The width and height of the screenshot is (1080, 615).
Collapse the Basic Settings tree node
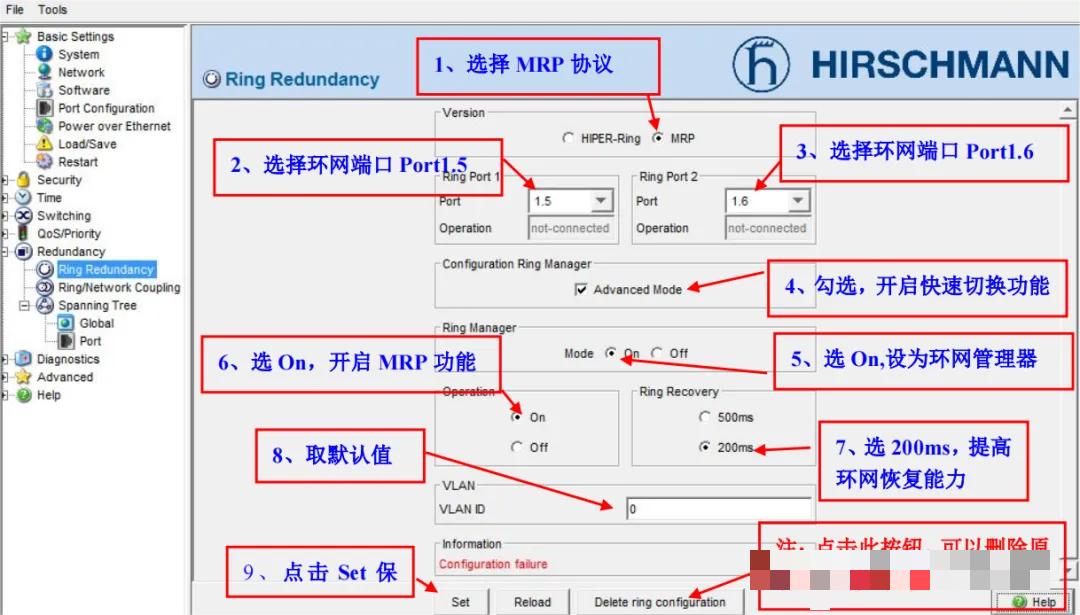click(x=4, y=37)
